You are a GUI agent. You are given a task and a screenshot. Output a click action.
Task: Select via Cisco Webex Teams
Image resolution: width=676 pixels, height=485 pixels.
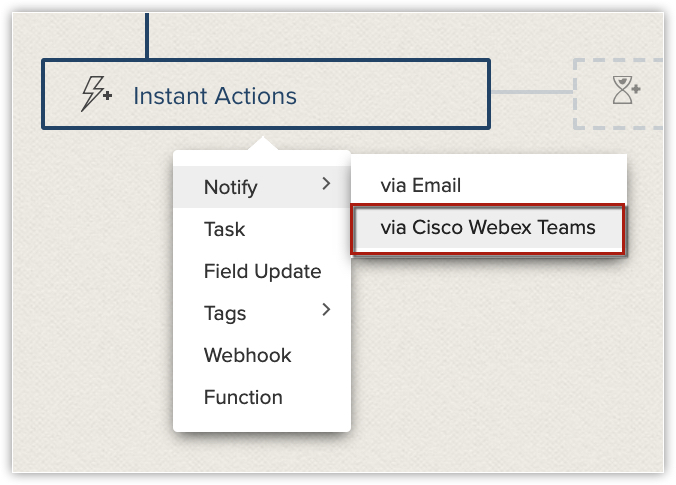[x=488, y=227]
